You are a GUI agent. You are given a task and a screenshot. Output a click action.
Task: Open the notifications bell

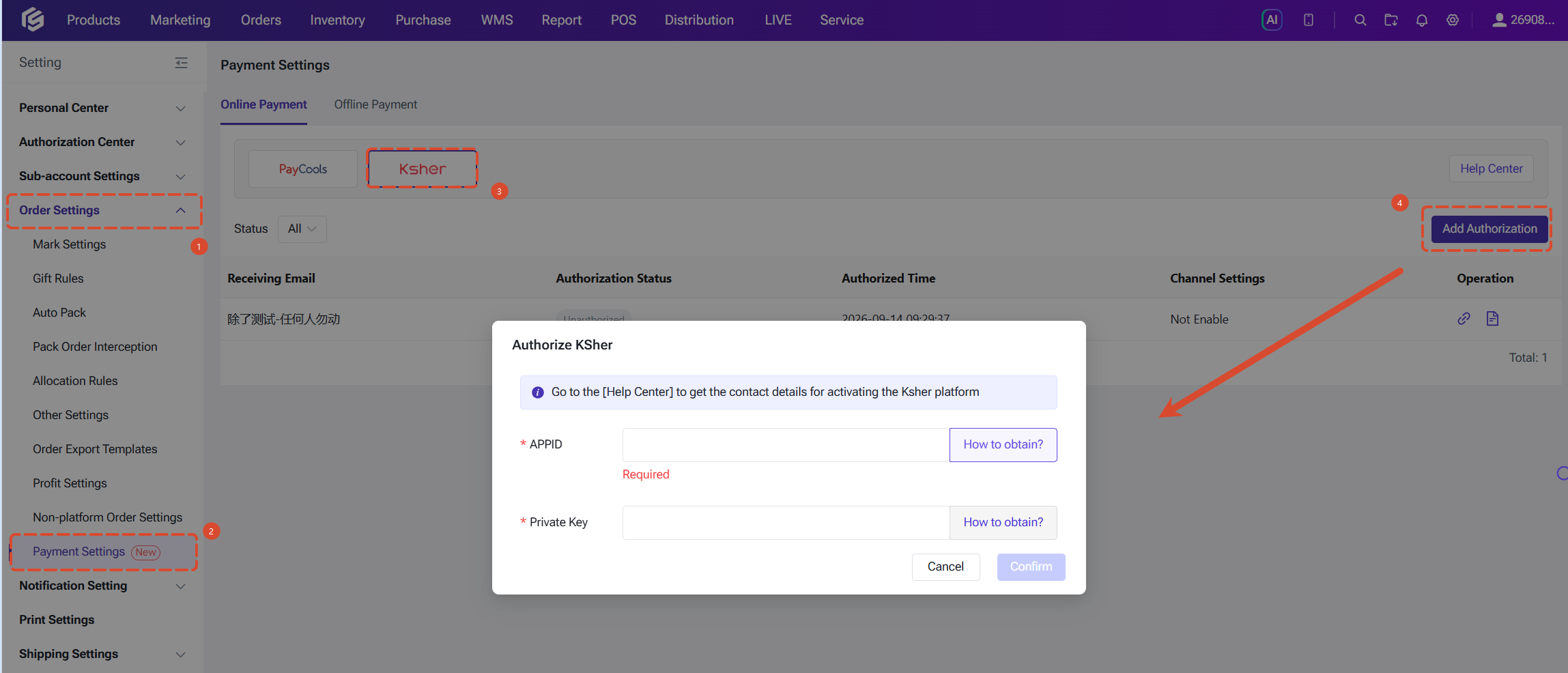pyautogui.click(x=1422, y=20)
